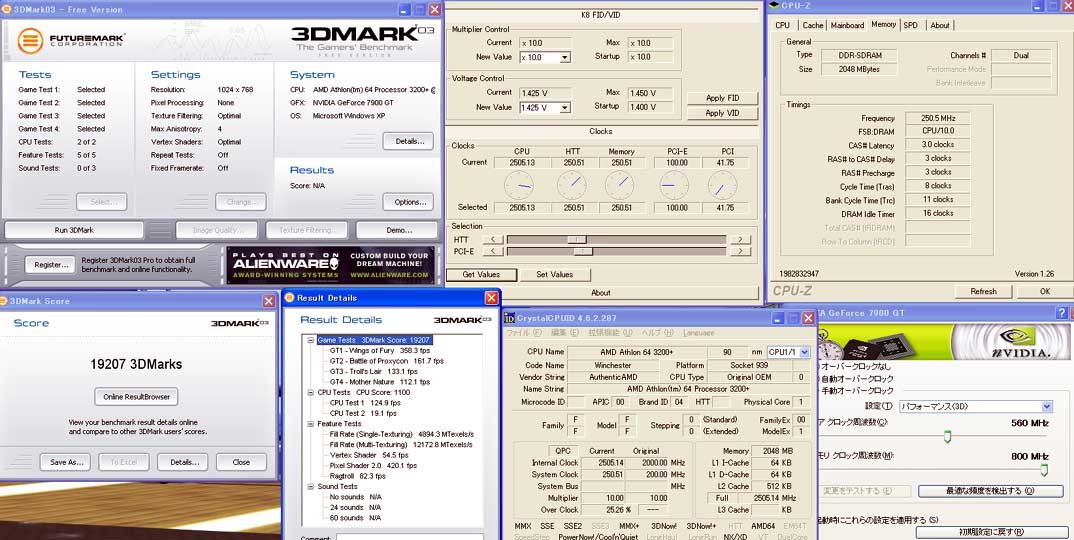Click the Result Details title bar icon
Viewport: 1074px width, 540px height.
click(x=289, y=297)
